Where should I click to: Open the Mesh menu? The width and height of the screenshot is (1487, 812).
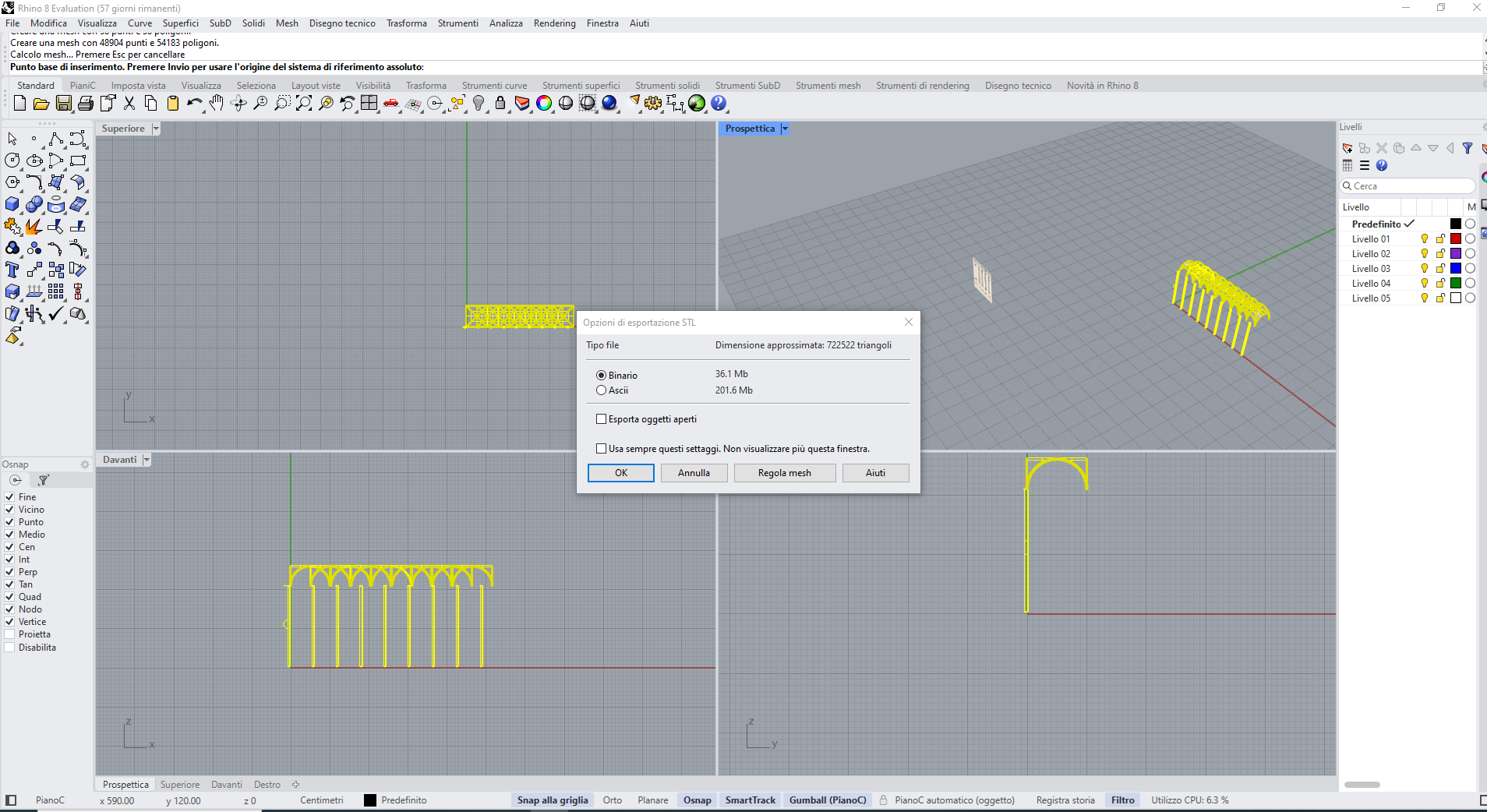coord(287,23)
